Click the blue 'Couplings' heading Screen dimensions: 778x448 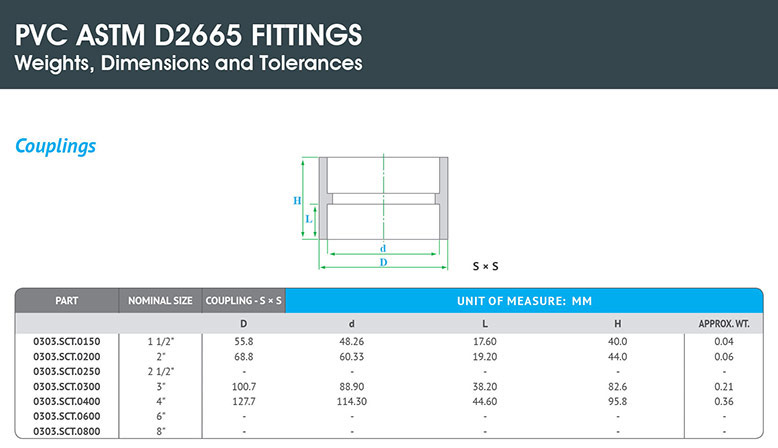click(x=56, y=146)
